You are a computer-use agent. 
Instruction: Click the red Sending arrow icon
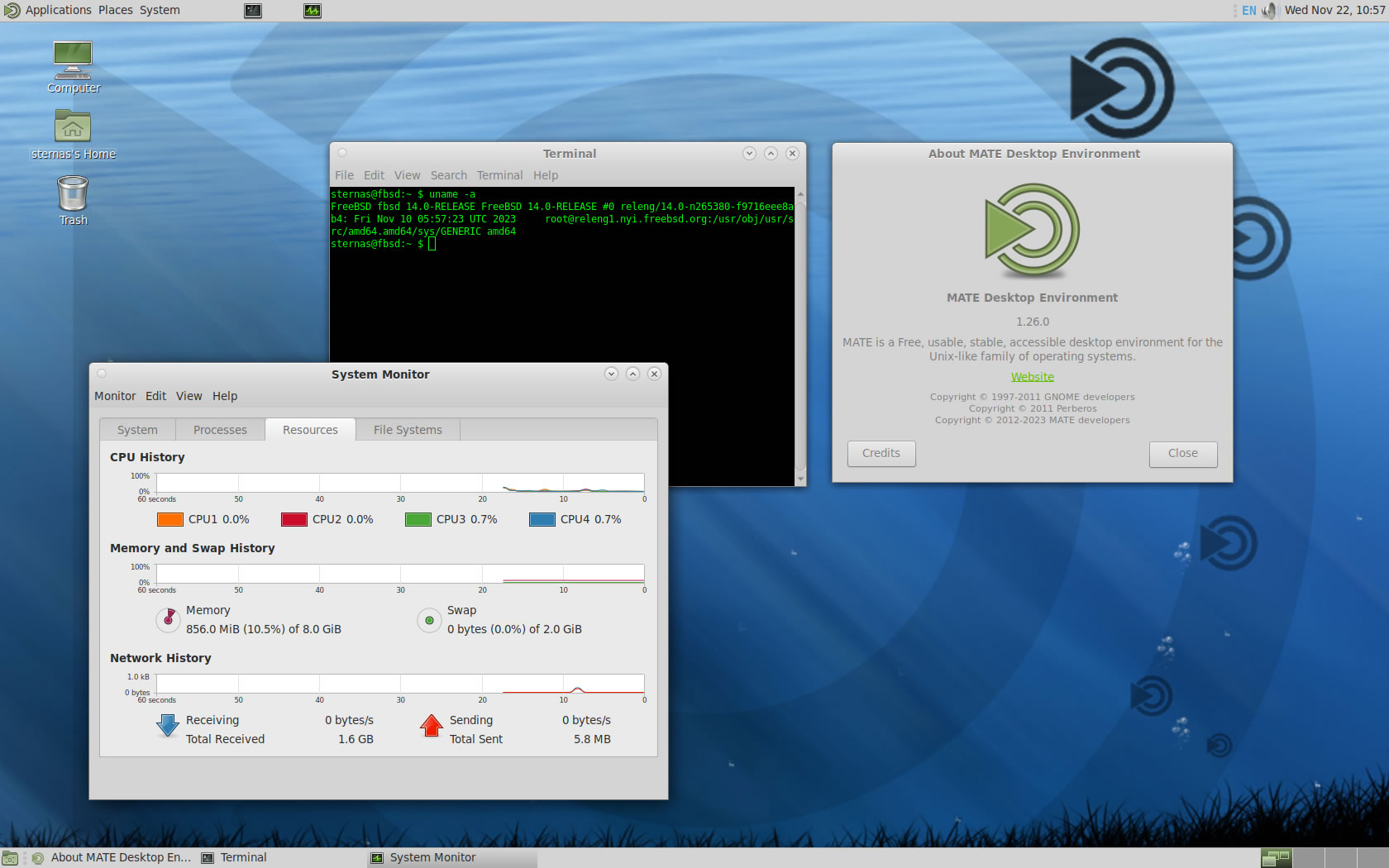(432, 726)
